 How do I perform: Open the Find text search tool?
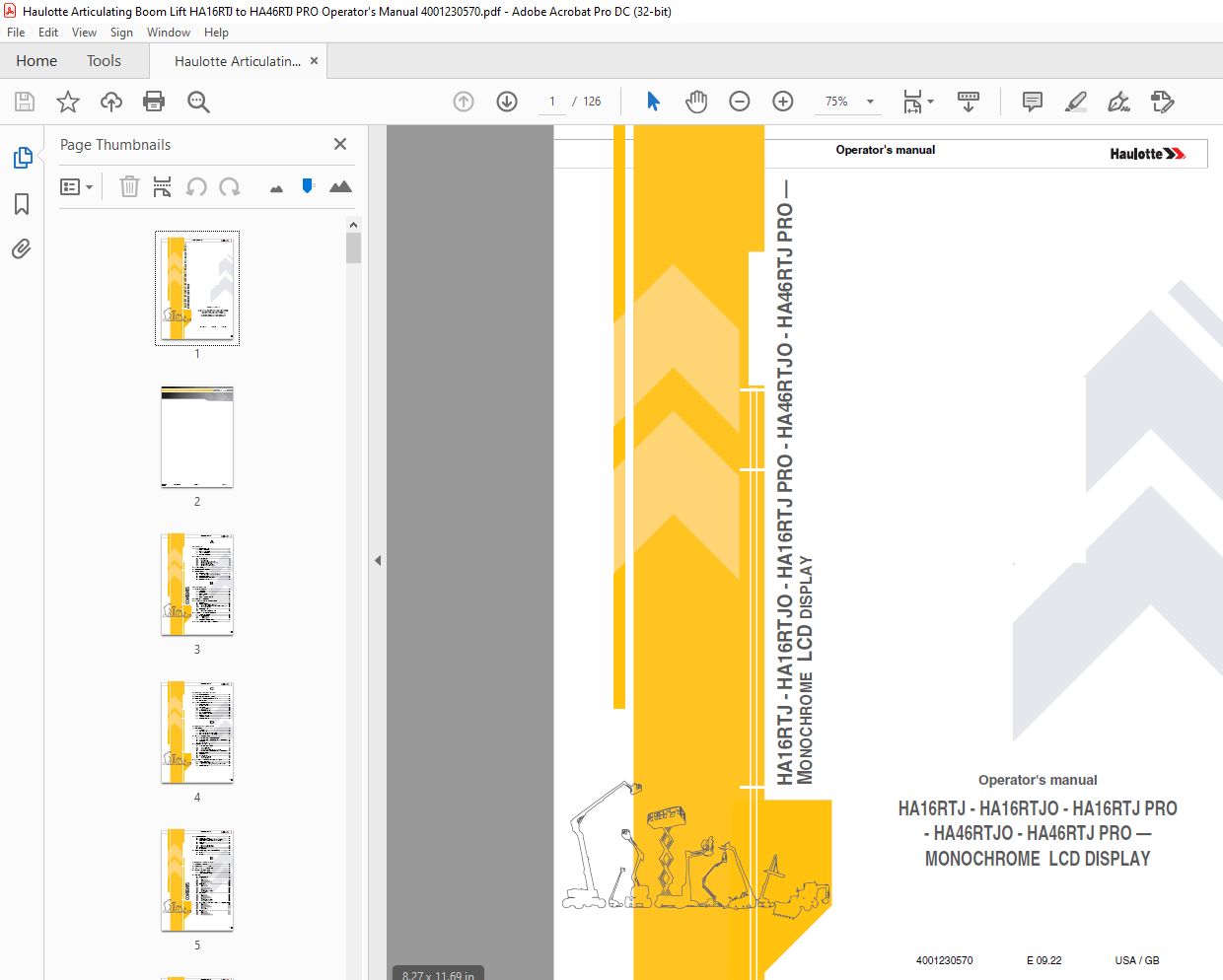tap(198, 102)
